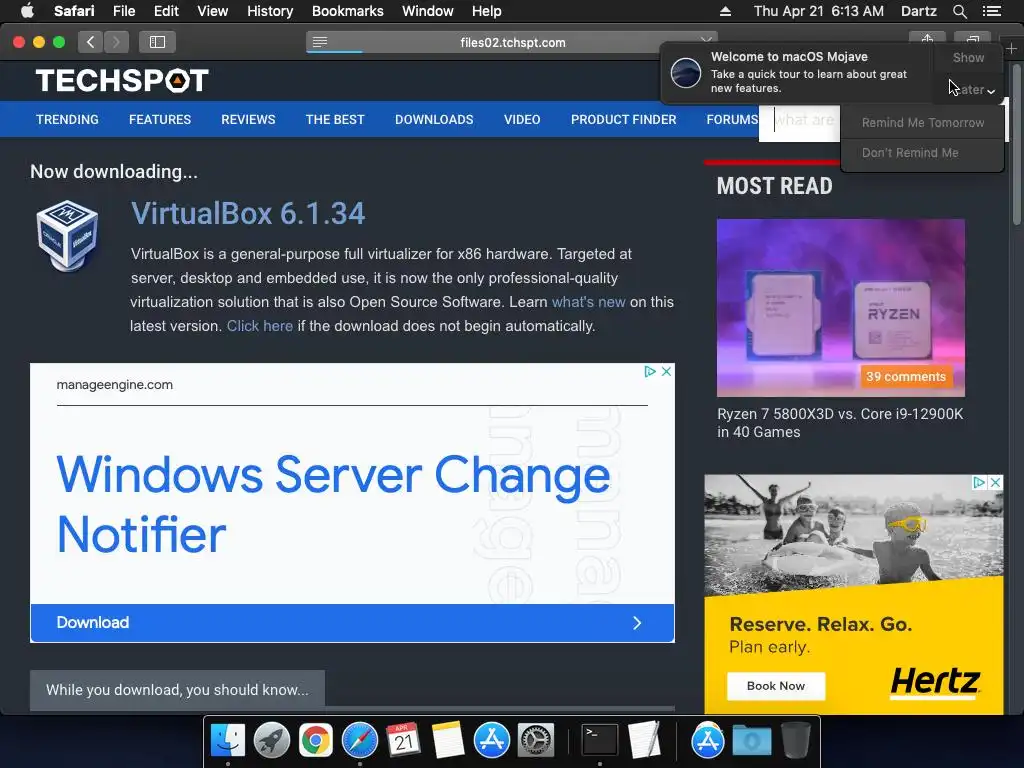Open Notification Center list icon
1024x768 pixels.
992,11
